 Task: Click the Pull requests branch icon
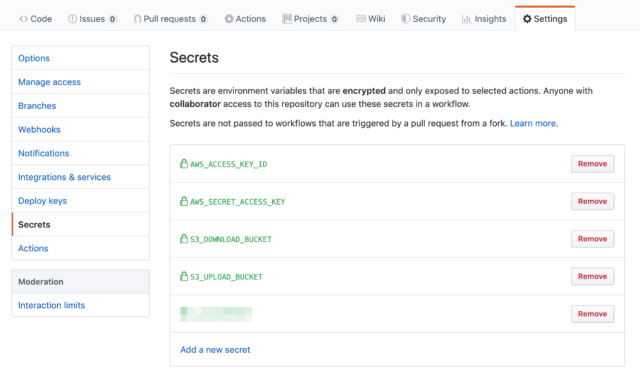pyautogui.click(x=138, y=19)
